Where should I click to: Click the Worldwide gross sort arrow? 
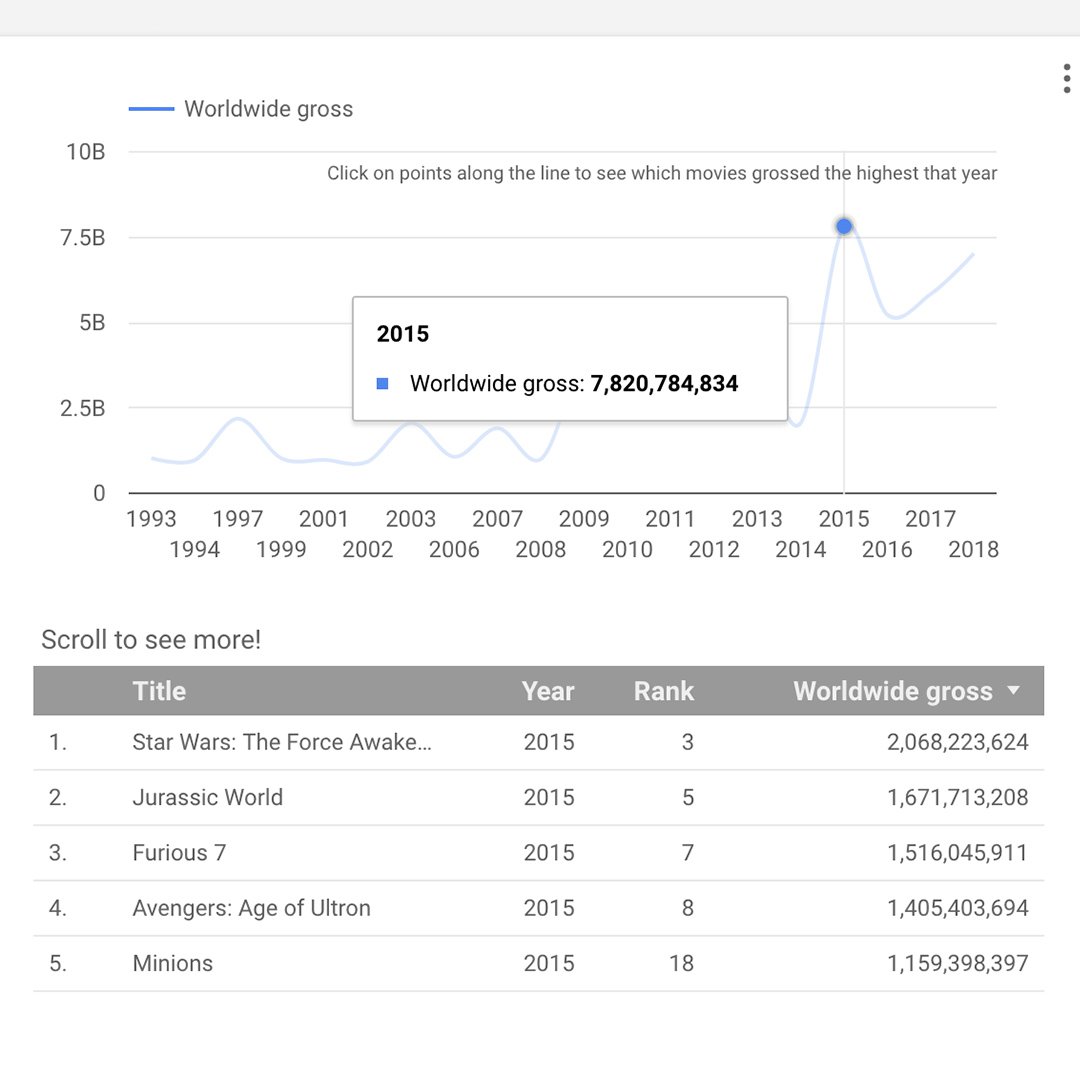click(1013, 689)
